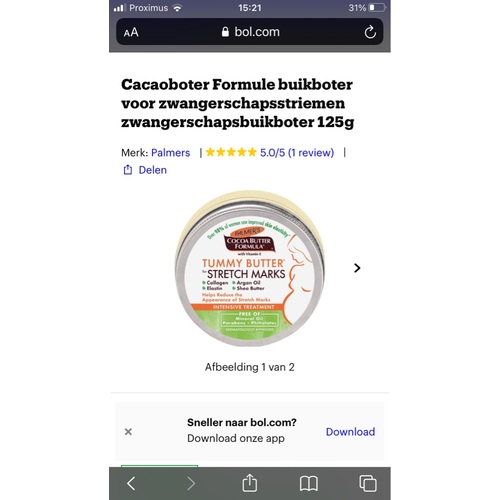
Task: Tap the reload page icon
Action: pyautogui.click(x=370, y=32)
